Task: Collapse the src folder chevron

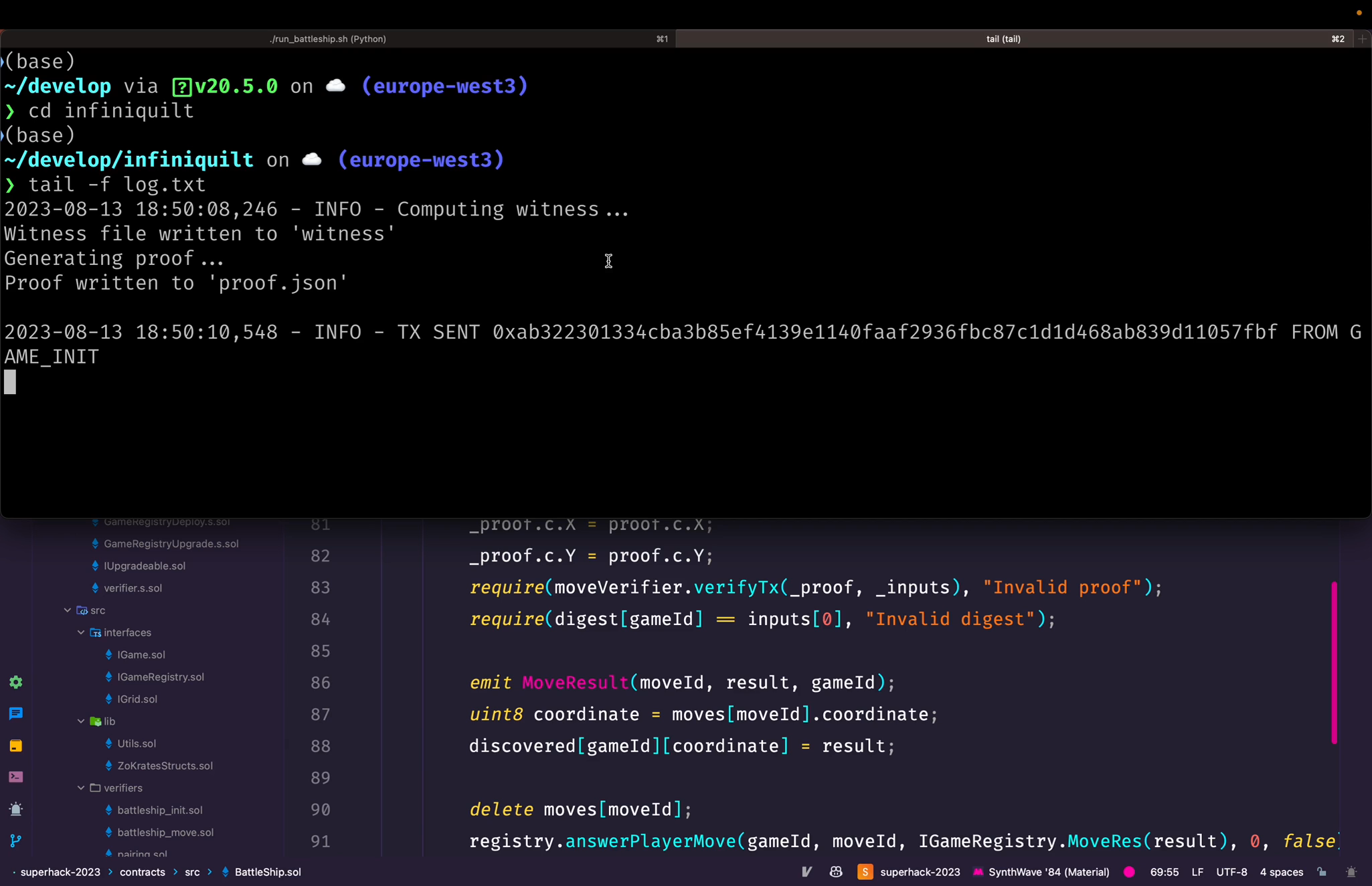Action: 67,610
